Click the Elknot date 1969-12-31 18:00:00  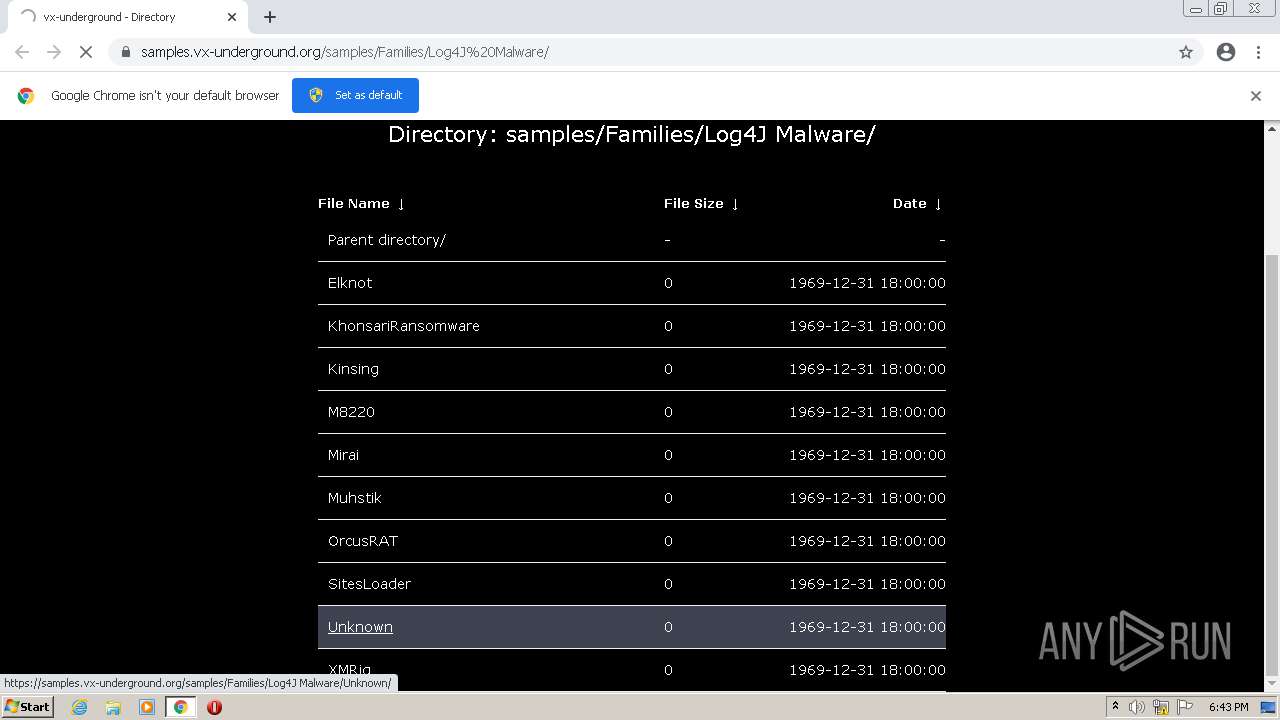pyautogui.click(x=867, y=283)
